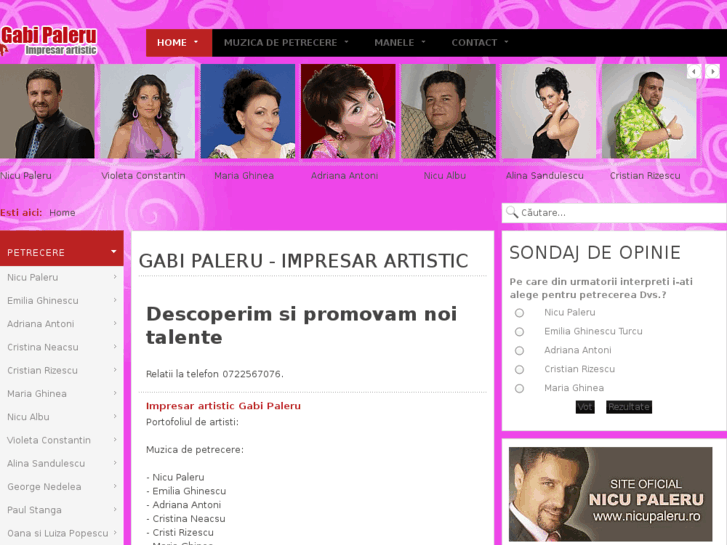Open the HOME menu item
Screen dimensions: 727x545
pyautogui.click(x=179, y=43)
